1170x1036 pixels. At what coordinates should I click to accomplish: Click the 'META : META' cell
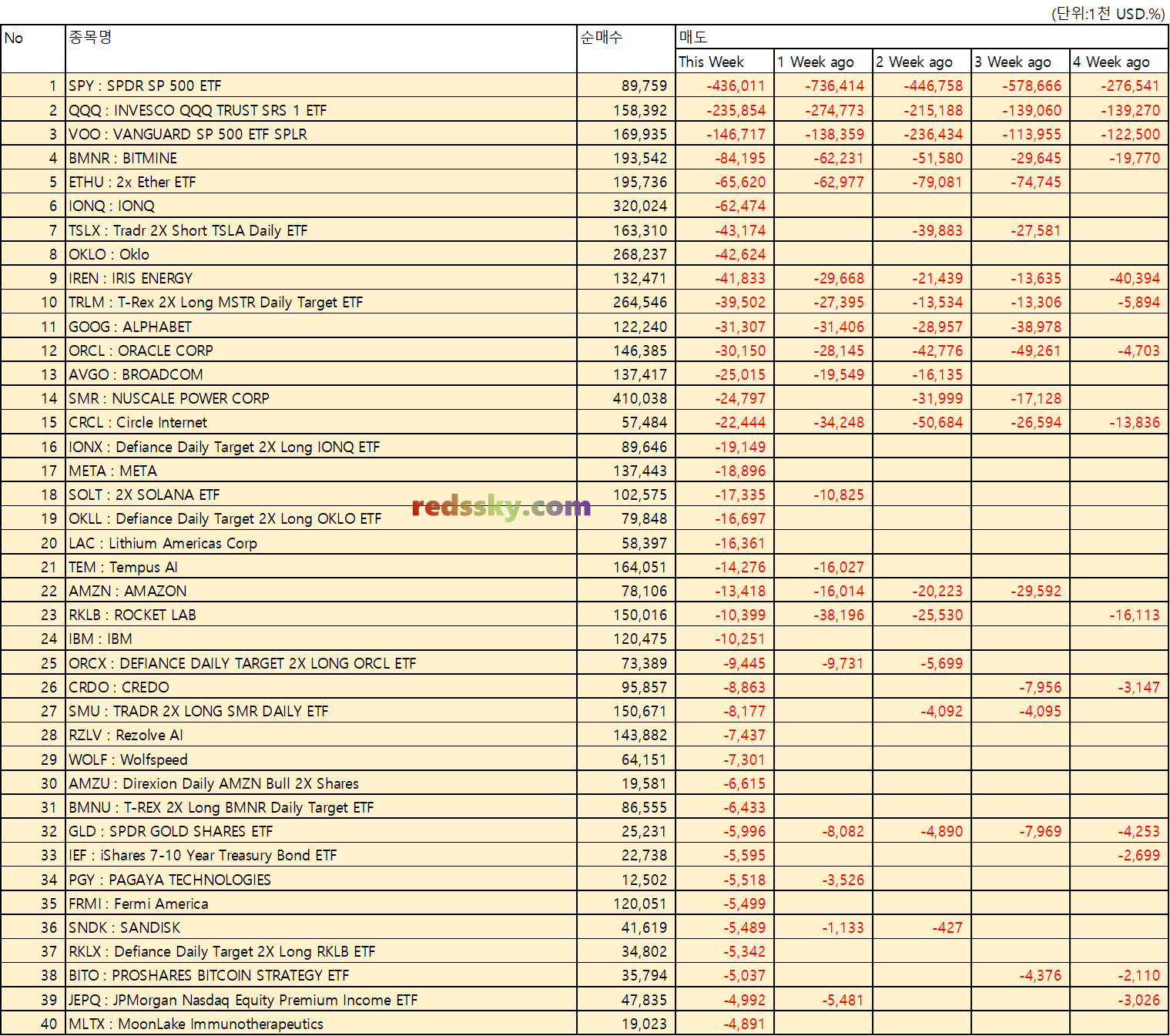click(321, 471)
